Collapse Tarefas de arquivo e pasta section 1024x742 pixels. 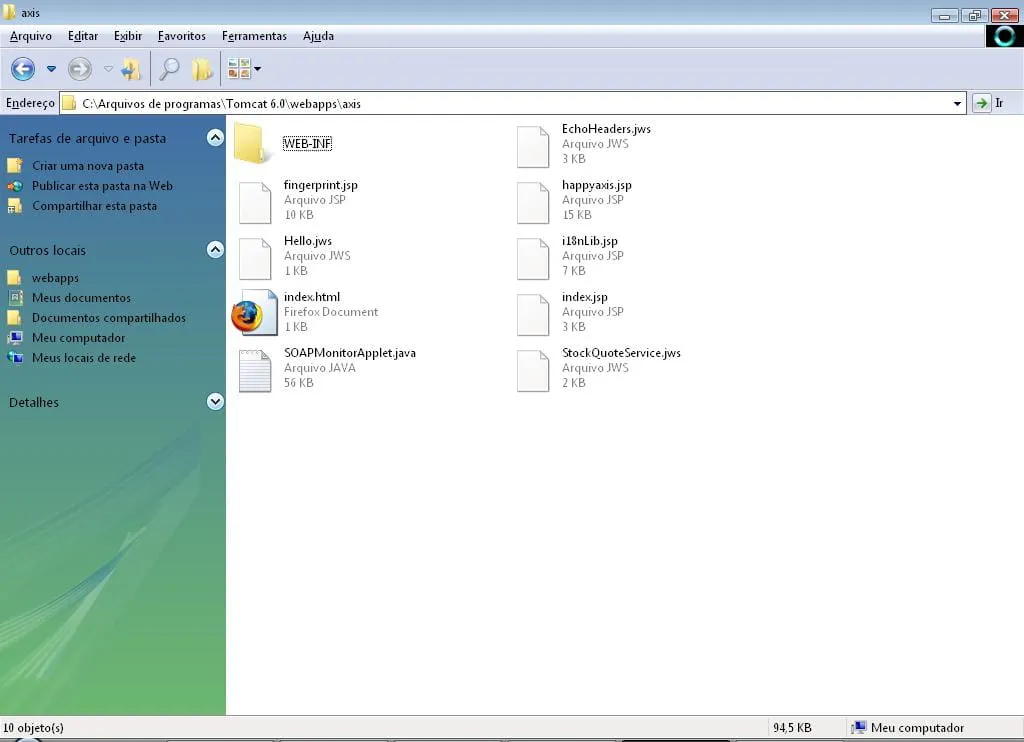click(x=215, y=138)
